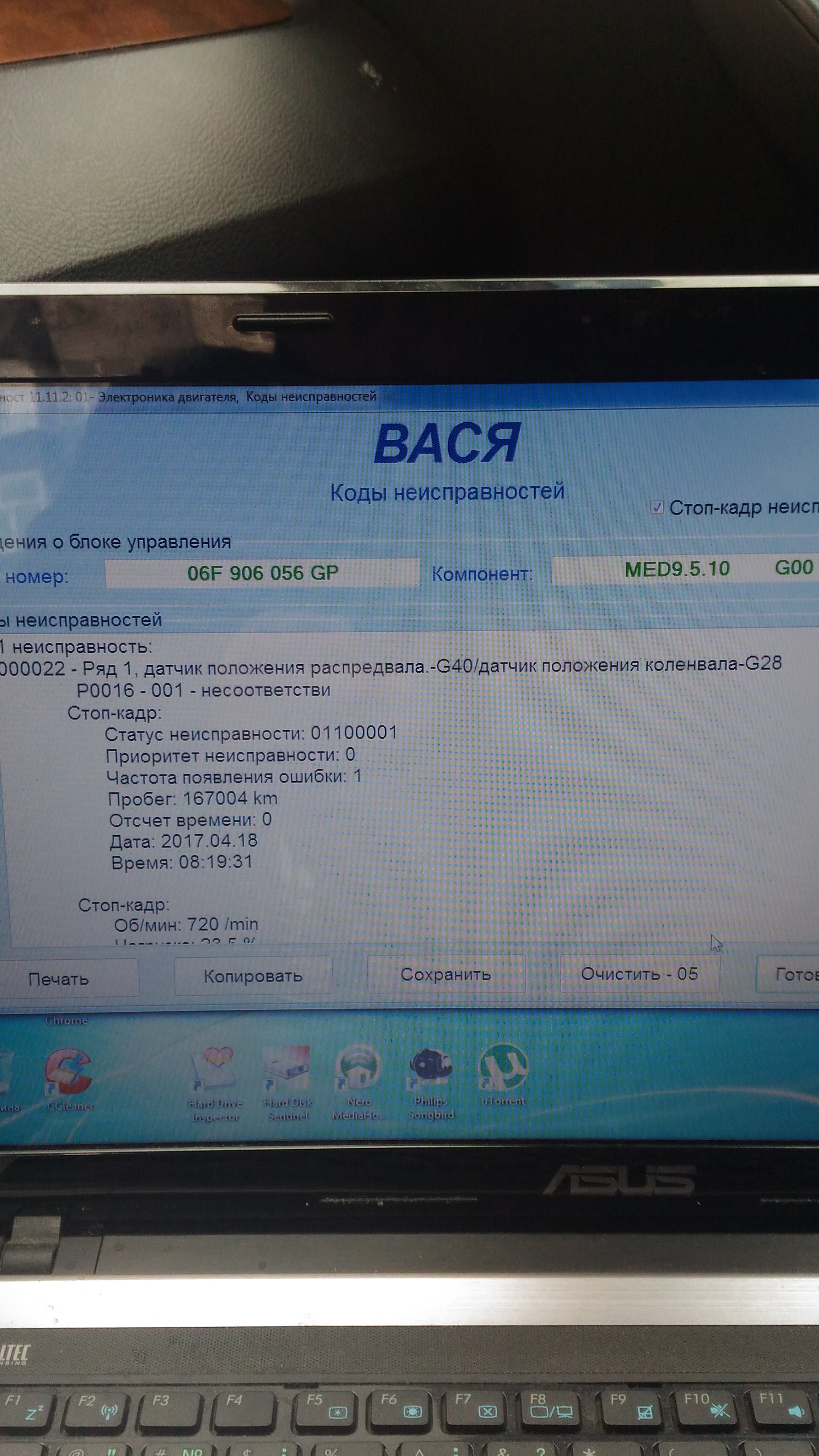Viewport: 819px width, 1456px height.
Task: Select the P0016 - 001 fault line
Action: point(203,690)
